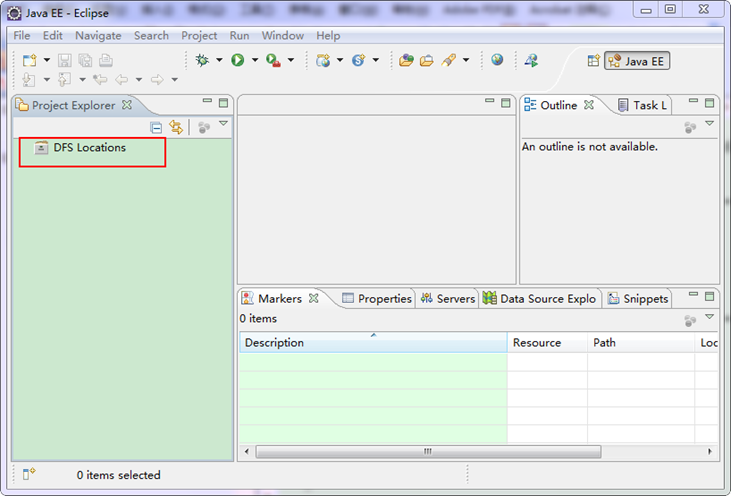This screenshot has width=731, height=496.
Task: Close the Project Explorer view
Action: tap(127, 105)
